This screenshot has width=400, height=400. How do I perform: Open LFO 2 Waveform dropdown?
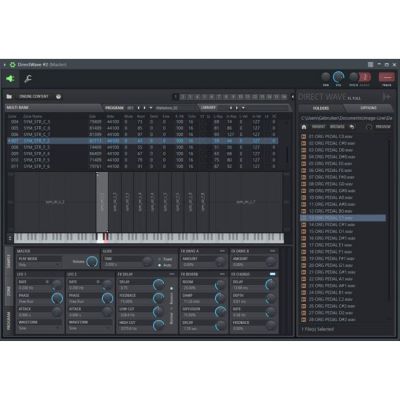pyautogui.click(x=90, y=328)
